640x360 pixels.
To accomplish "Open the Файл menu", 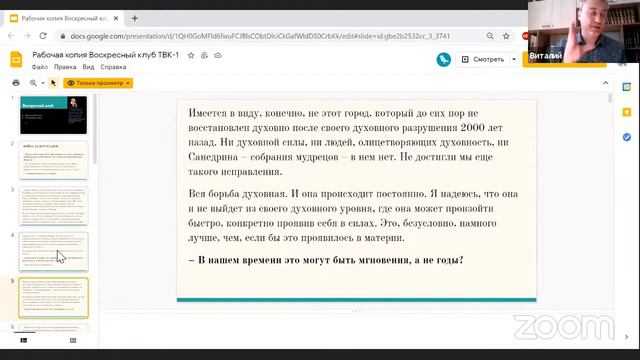I will click(x=40, y=67).
